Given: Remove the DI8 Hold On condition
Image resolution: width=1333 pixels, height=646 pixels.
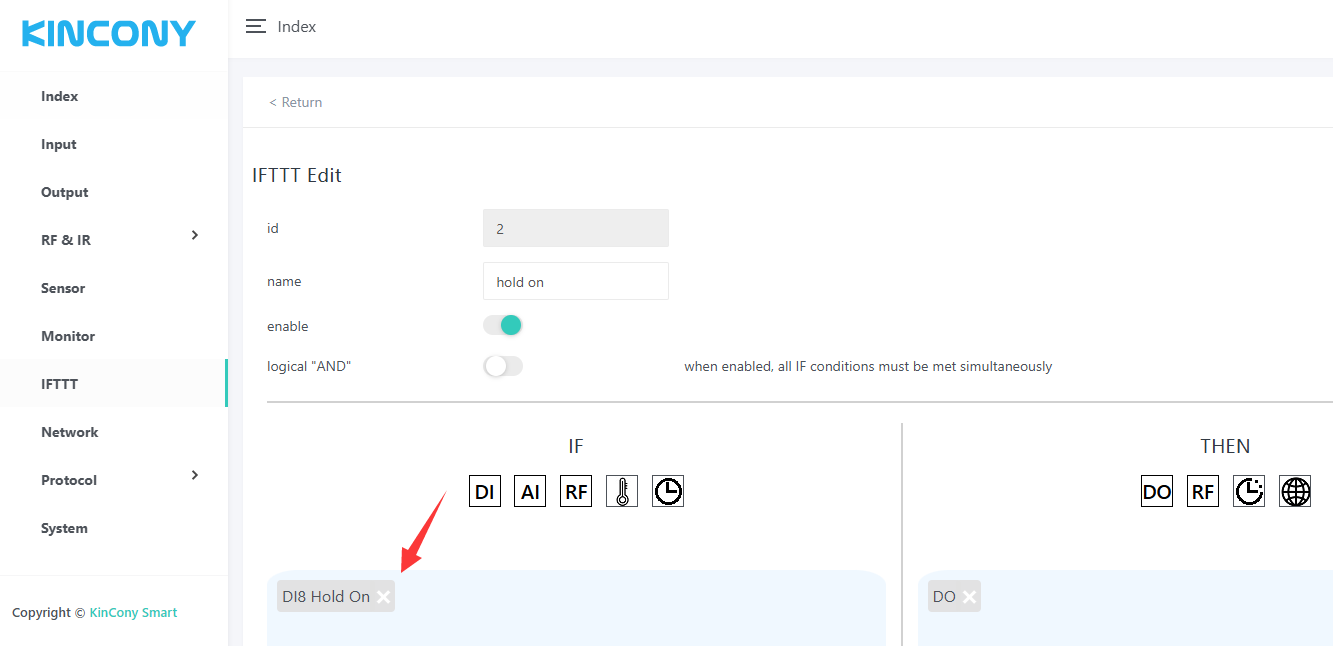Looking at the screenshot, I should point(384,597).
